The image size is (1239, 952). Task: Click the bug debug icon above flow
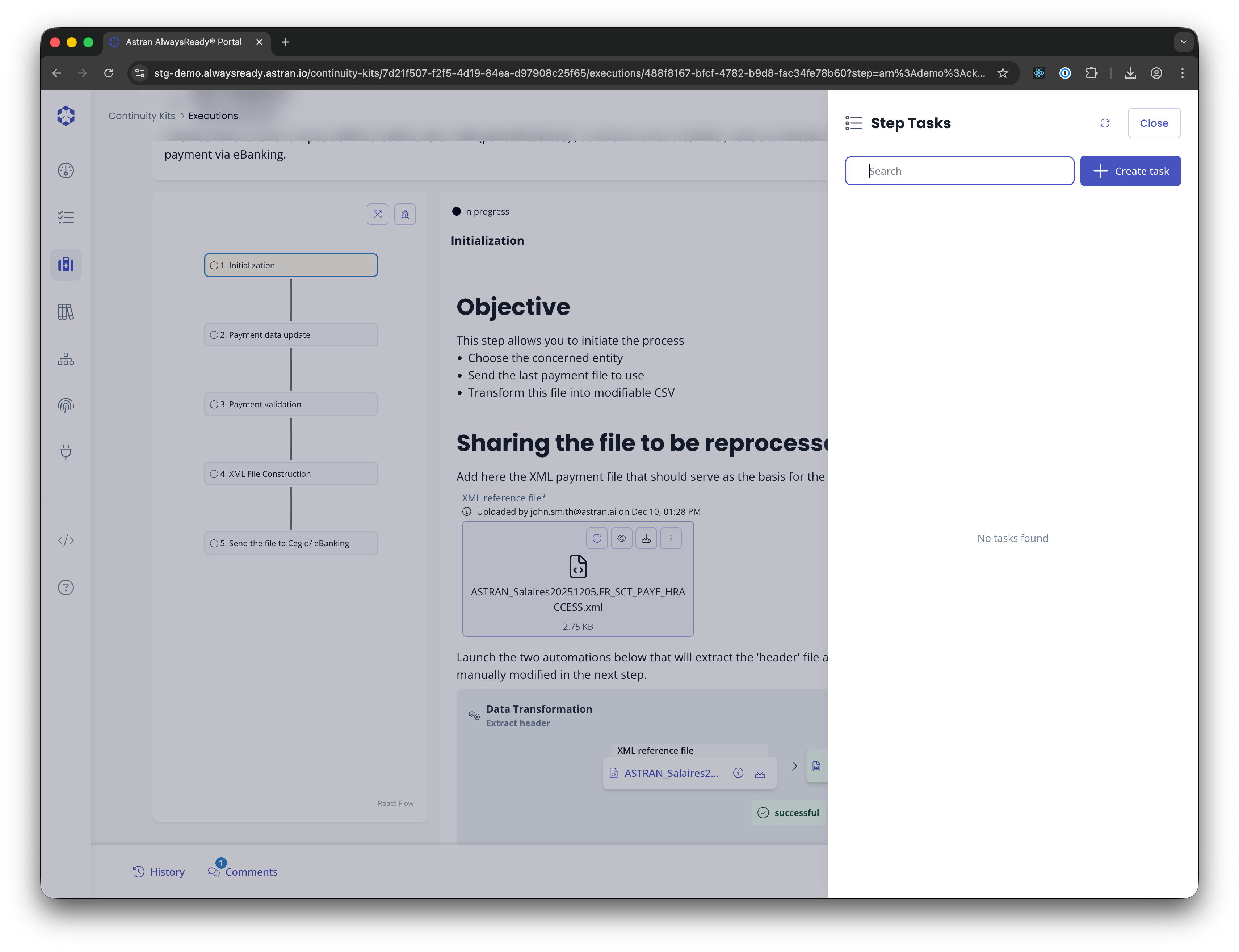click(405, 214)
